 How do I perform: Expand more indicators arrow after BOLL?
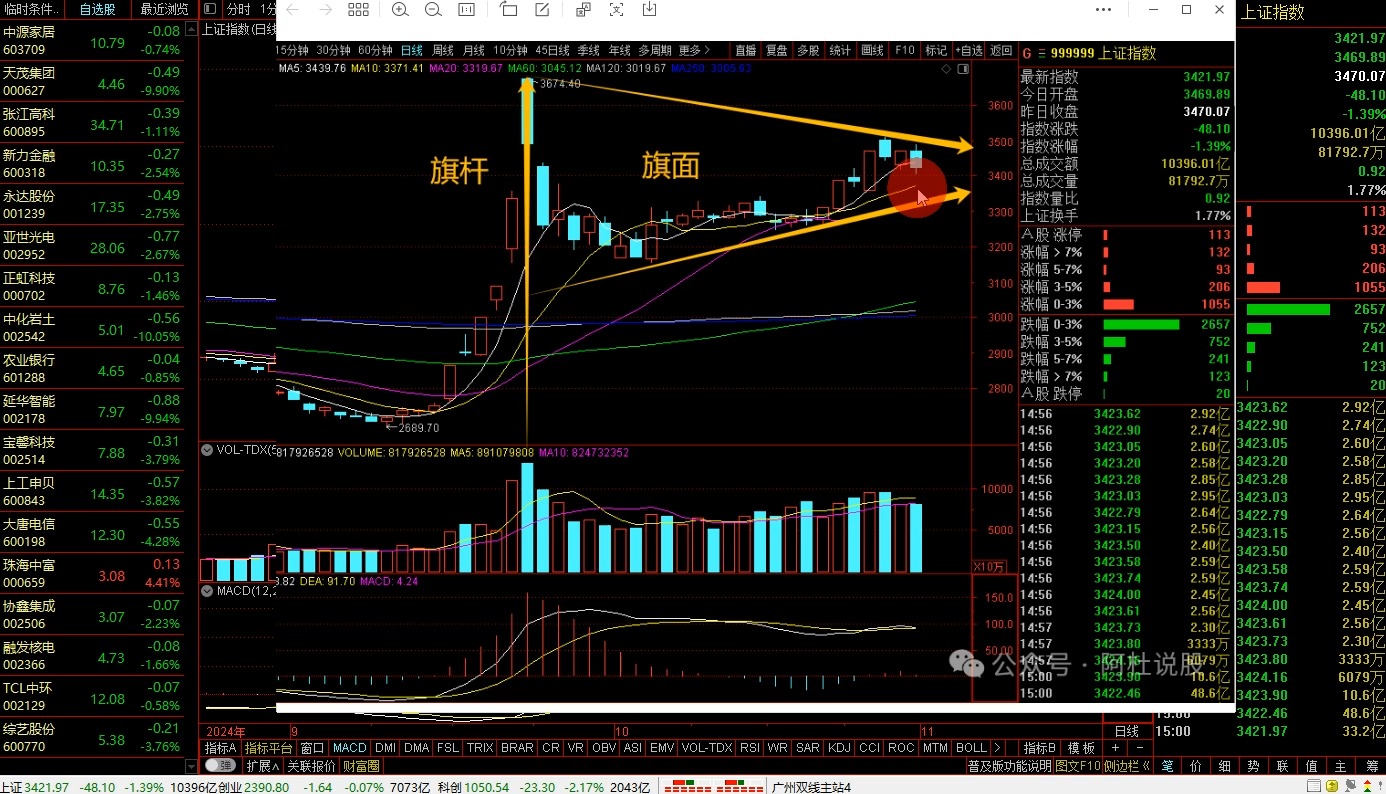997,748
